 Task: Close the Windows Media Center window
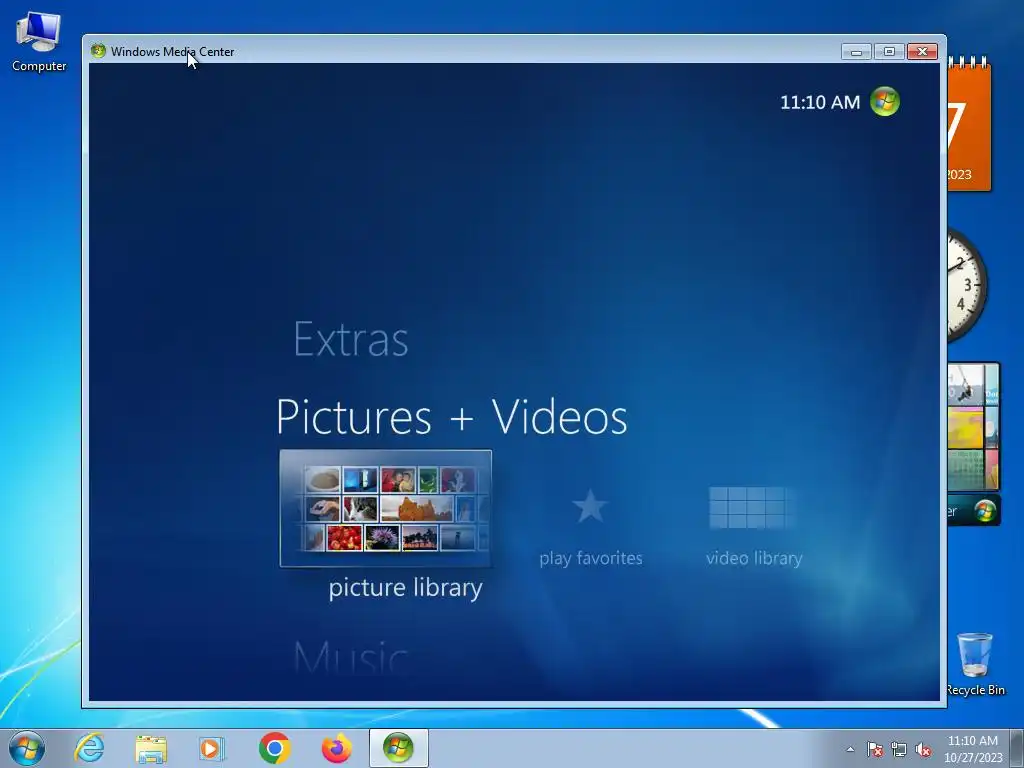922,52
